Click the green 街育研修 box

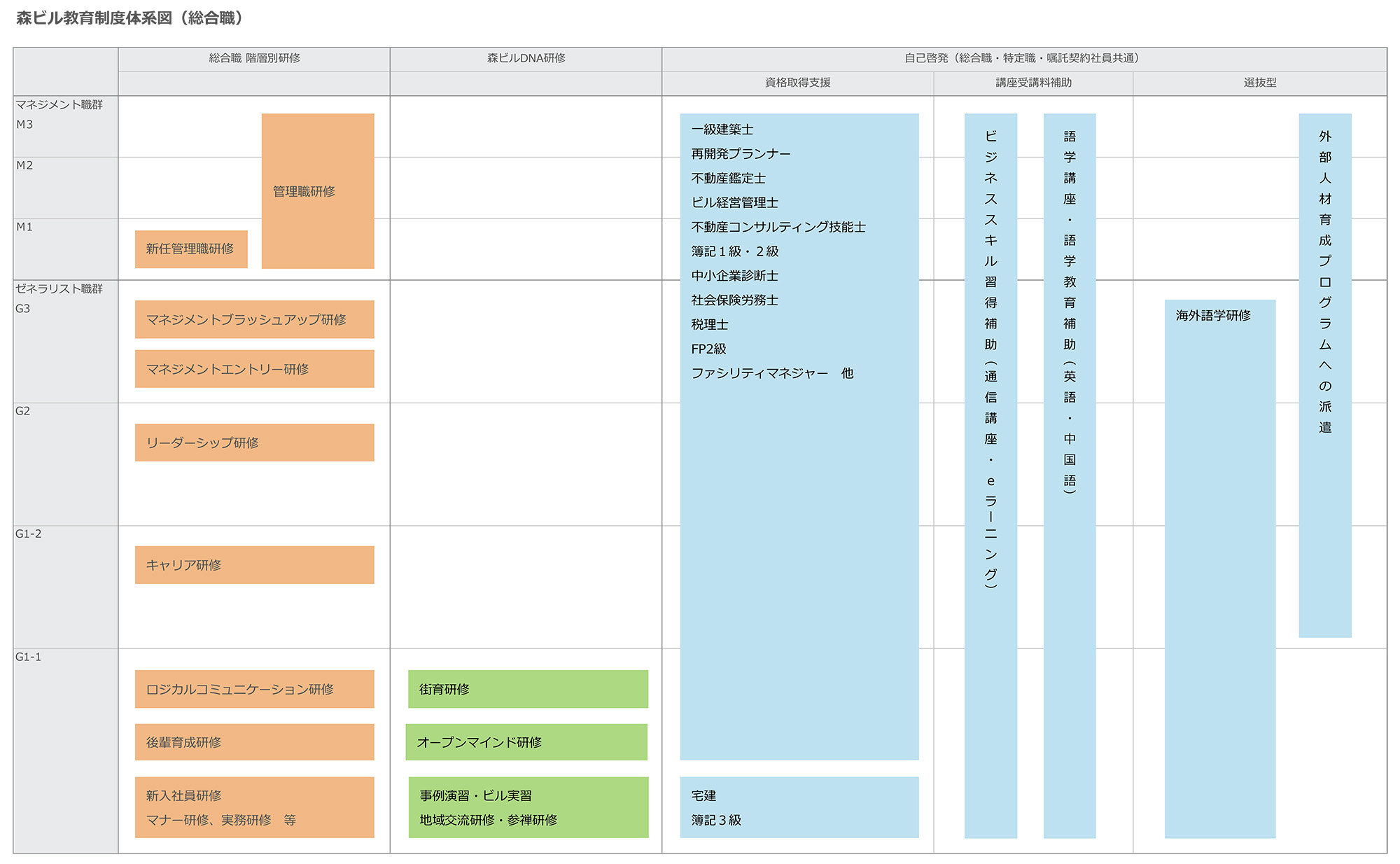(x=528, y=689)
